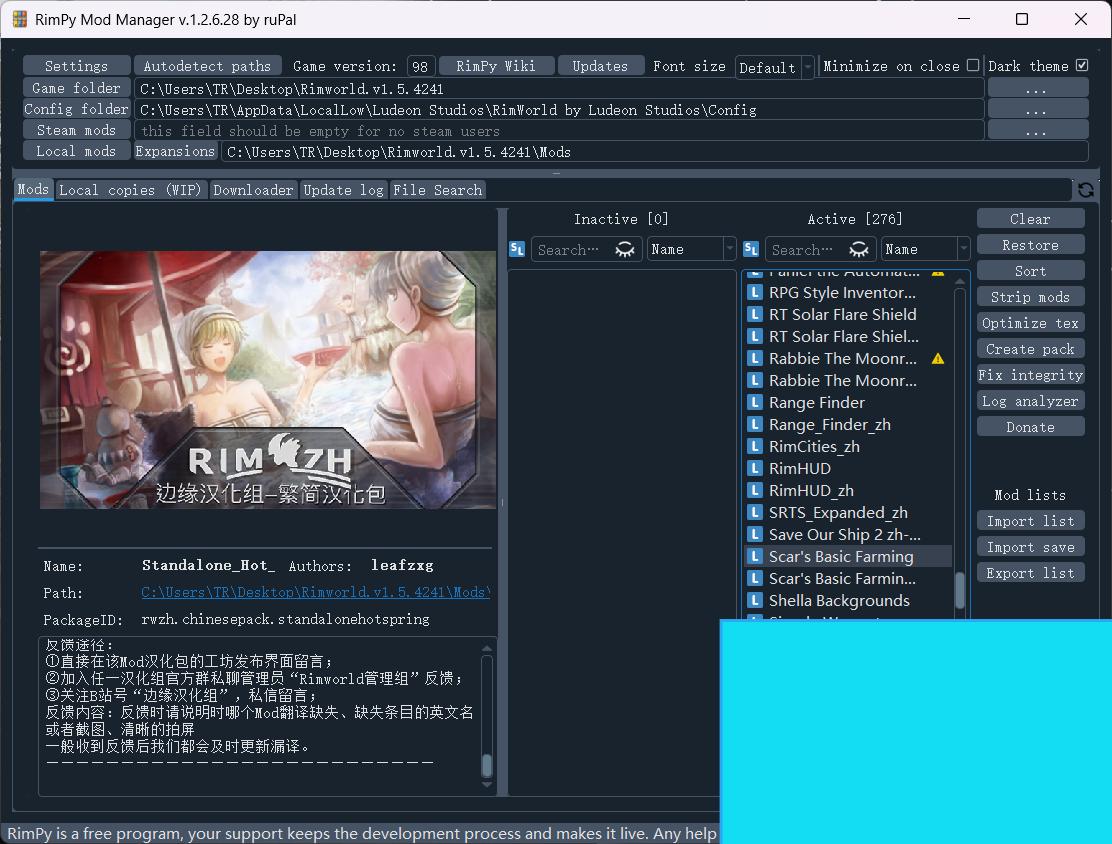Click the RimZH mod preview image
The height and width of the screenshot is (844, 1112).
click(267, 379)
